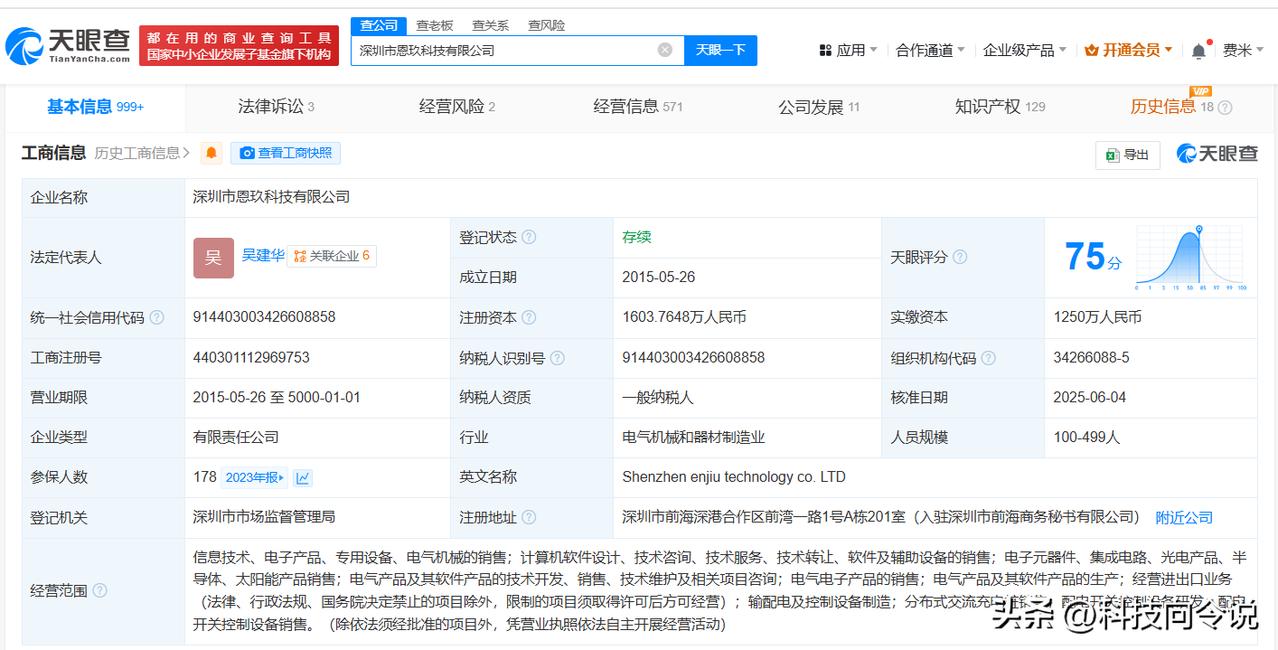Click the 附近公司 link
This screenshot has height=650, width=1278.
[x=1184, y=517]
